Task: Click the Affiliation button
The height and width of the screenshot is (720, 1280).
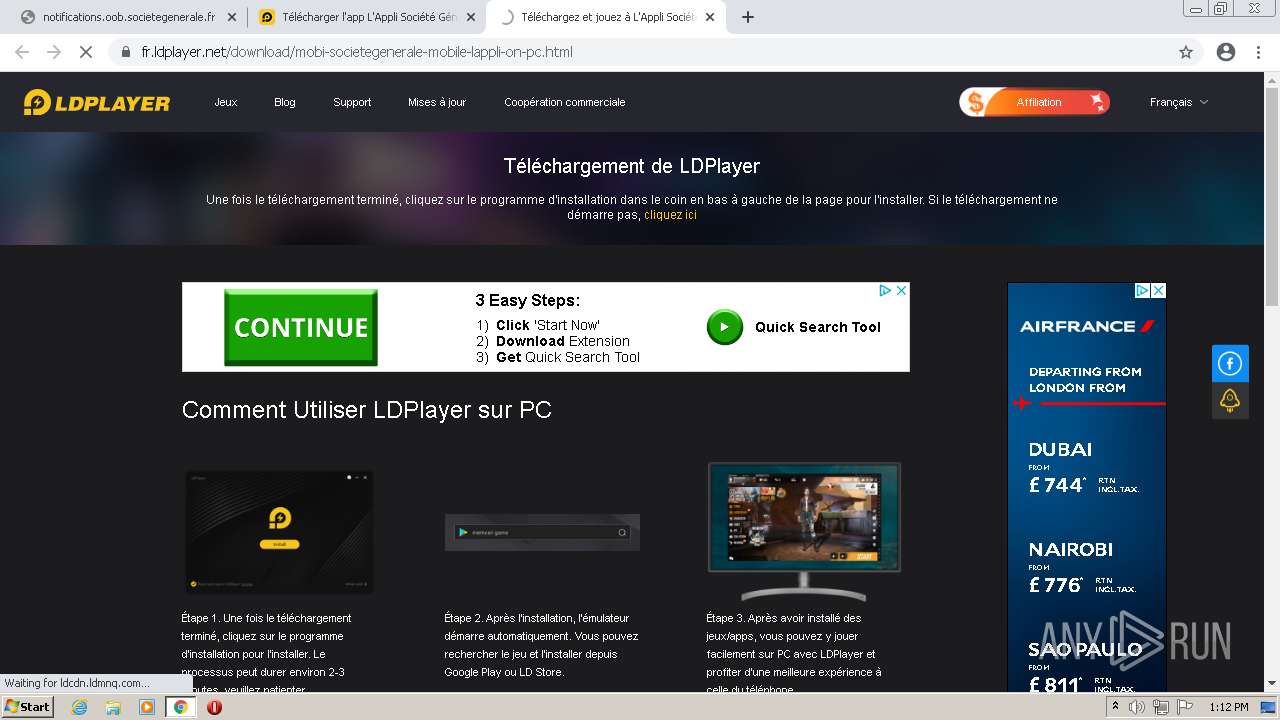Action: click(1035, 102)
